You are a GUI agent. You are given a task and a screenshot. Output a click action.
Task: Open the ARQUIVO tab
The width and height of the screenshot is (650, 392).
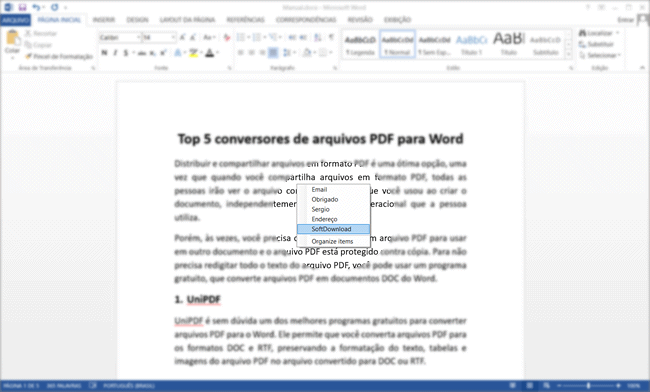(x=15, y=20)
